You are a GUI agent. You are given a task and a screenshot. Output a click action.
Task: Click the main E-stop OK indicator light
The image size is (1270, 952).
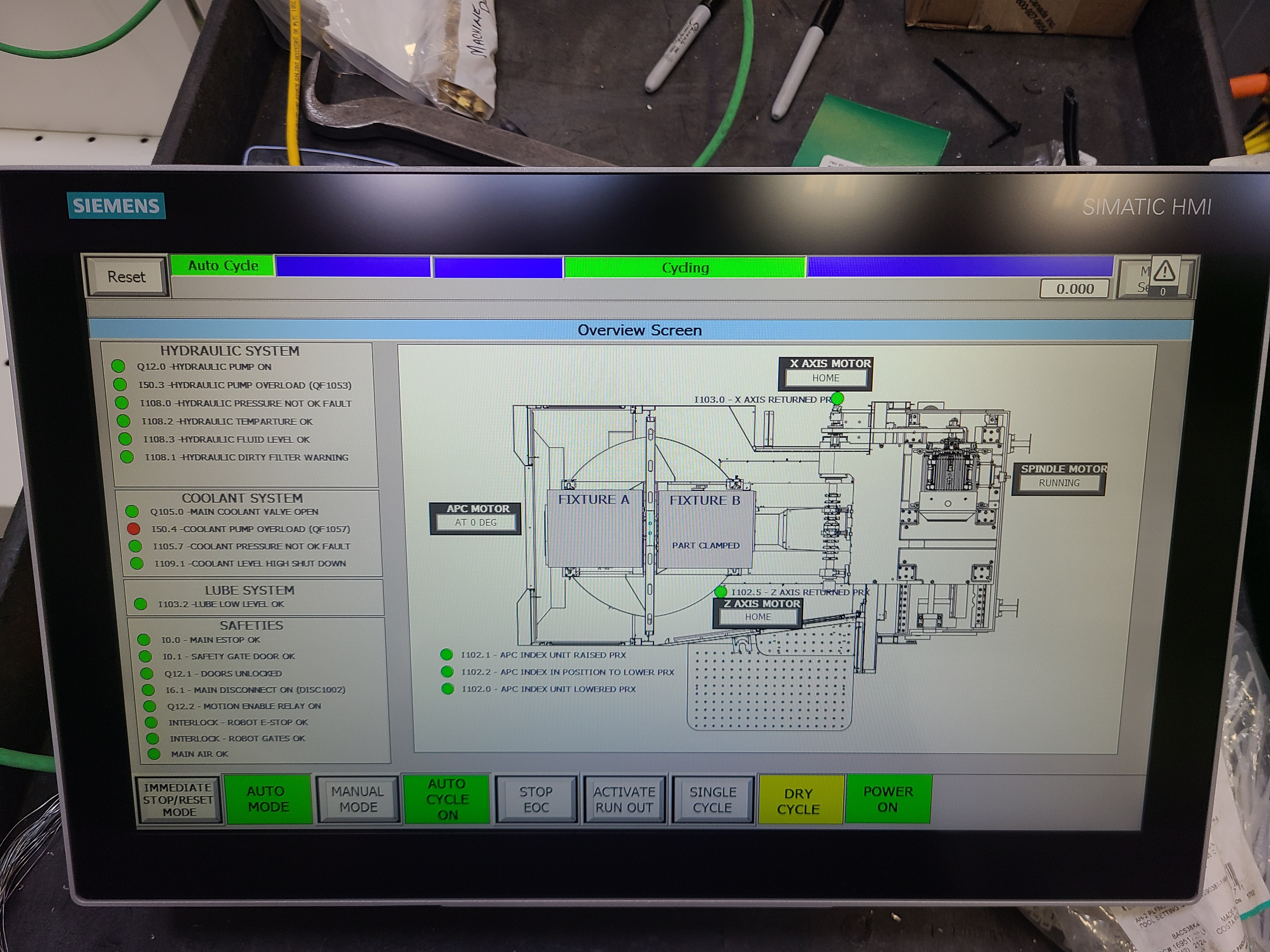pyautogui.click(x=144, y=639)
